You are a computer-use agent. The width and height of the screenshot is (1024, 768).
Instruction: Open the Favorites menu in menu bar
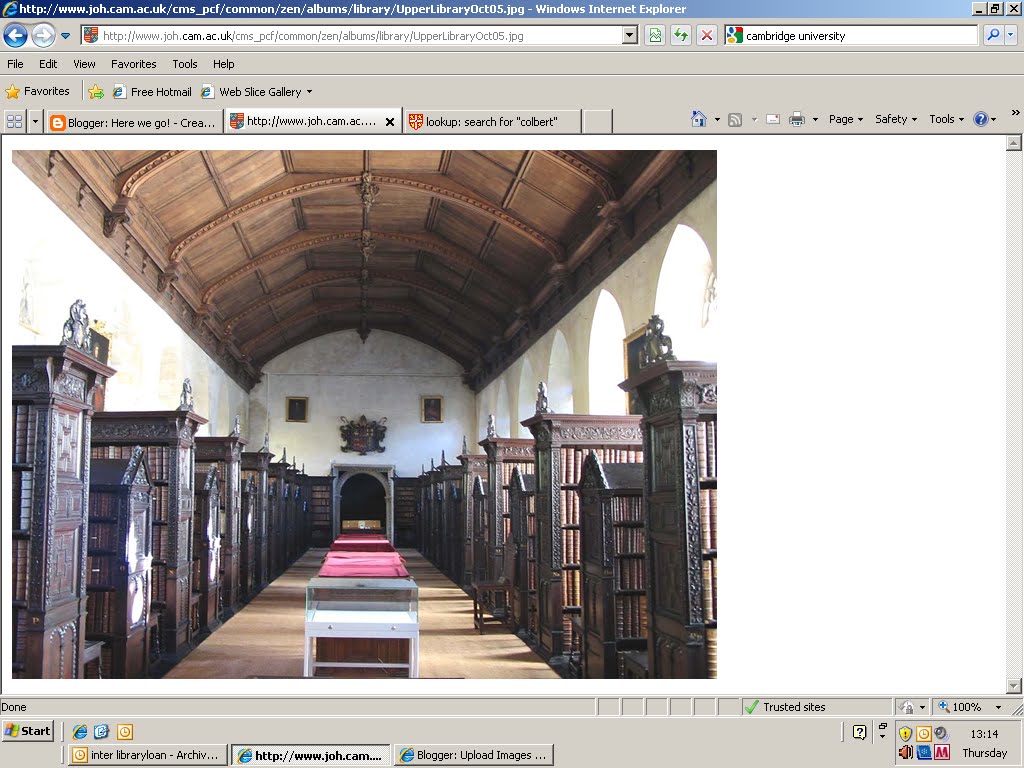coord(133,64)
